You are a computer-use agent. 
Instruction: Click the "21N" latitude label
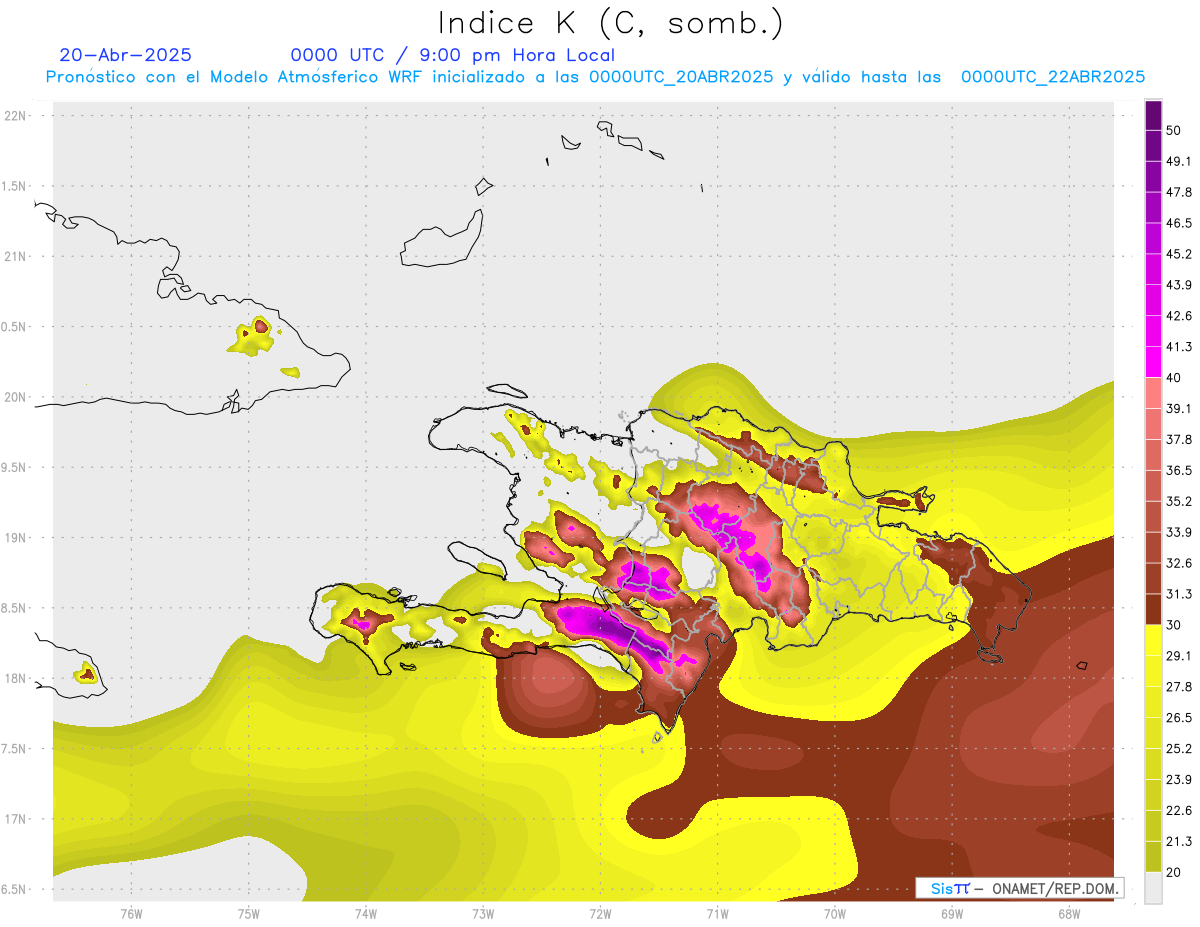click(x=16, y=257)
